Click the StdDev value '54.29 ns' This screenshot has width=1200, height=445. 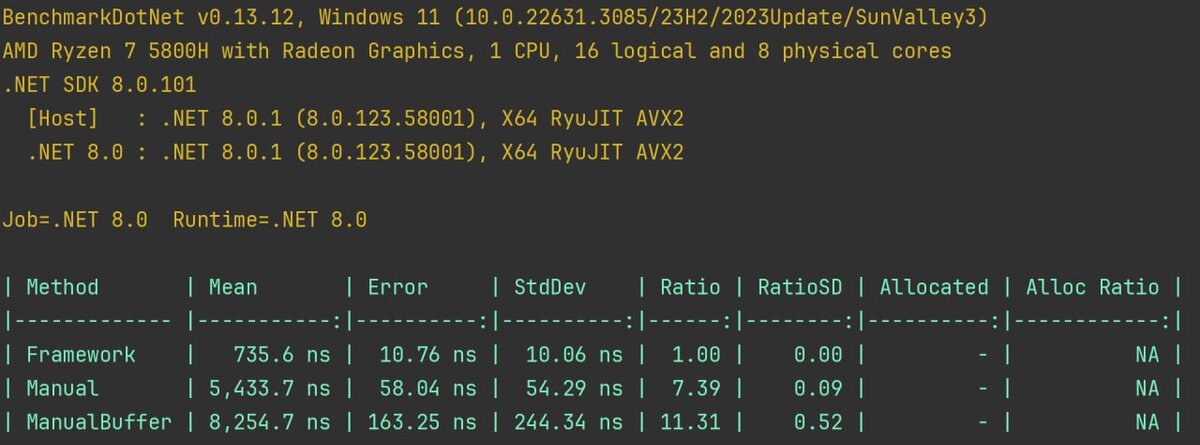click(x=573, y=388)
